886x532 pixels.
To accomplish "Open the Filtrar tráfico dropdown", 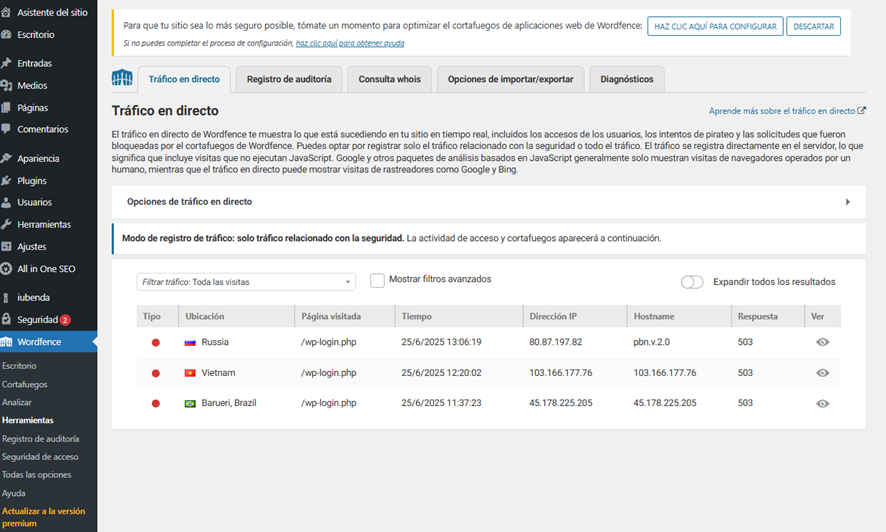I will 246,282.
